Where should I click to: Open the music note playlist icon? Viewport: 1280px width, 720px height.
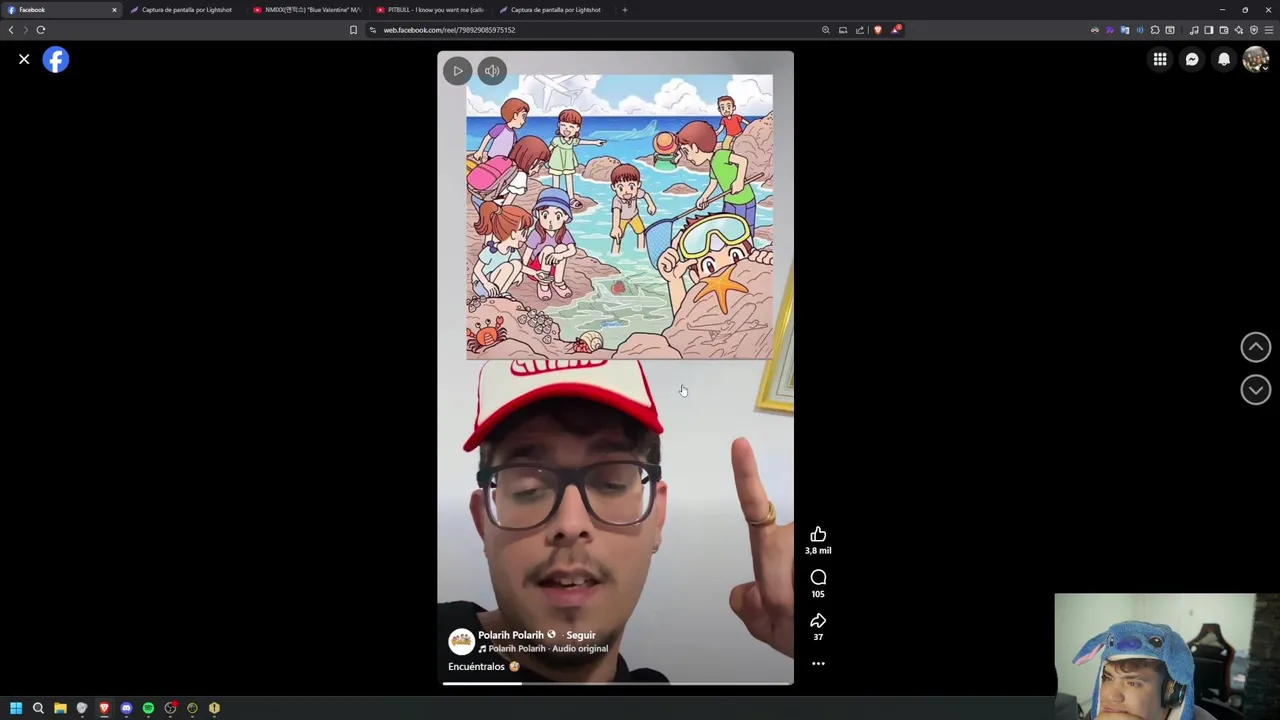click(x=1194, y=30)
